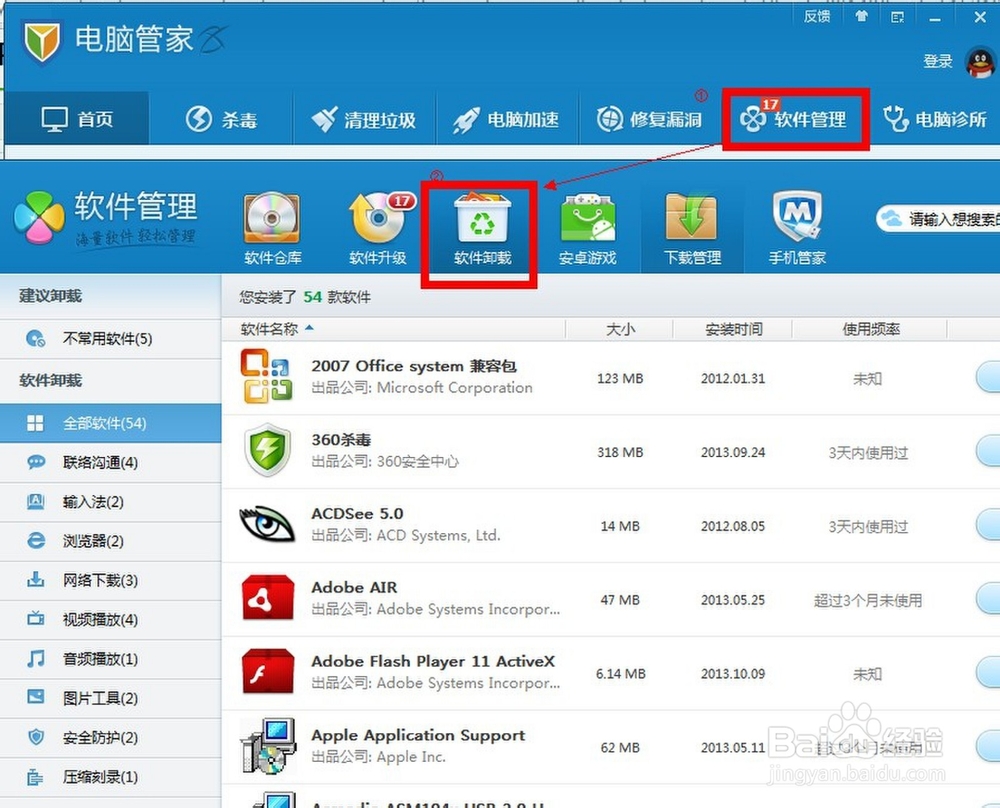Click the 360杀毒 green shield icon
The width and height of the screenshot is (1000, 808).
click(x=268, y=450)
